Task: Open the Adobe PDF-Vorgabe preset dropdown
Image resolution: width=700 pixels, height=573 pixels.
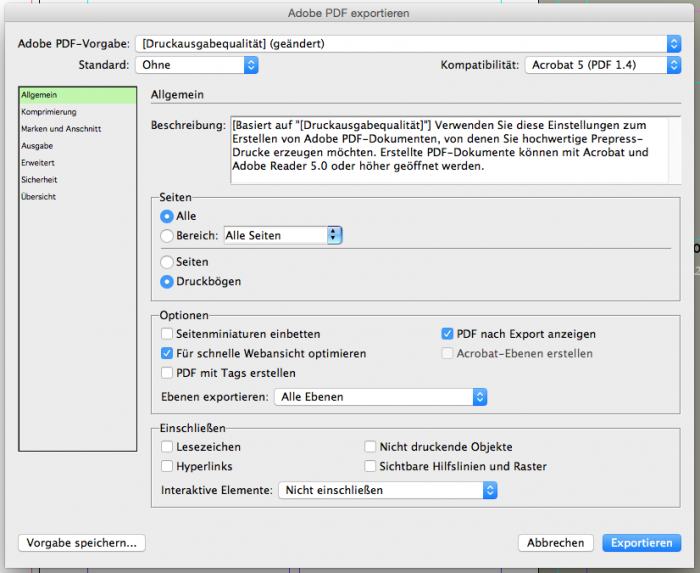Action: pos(408,44)
